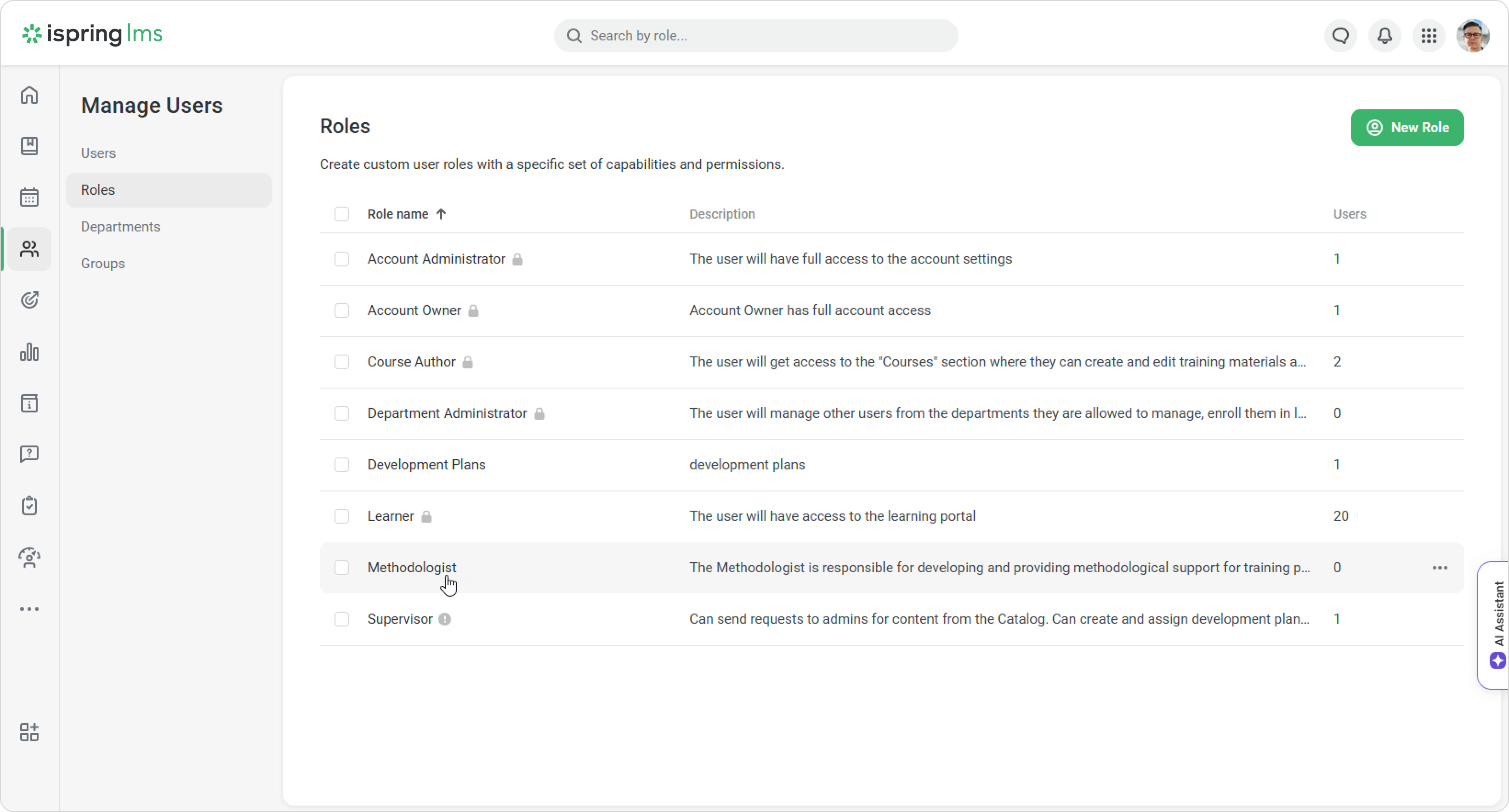This screenshot has height=812, width=1509.
Task: Open the Home icon in sidebar
Action: pos(29,95)
